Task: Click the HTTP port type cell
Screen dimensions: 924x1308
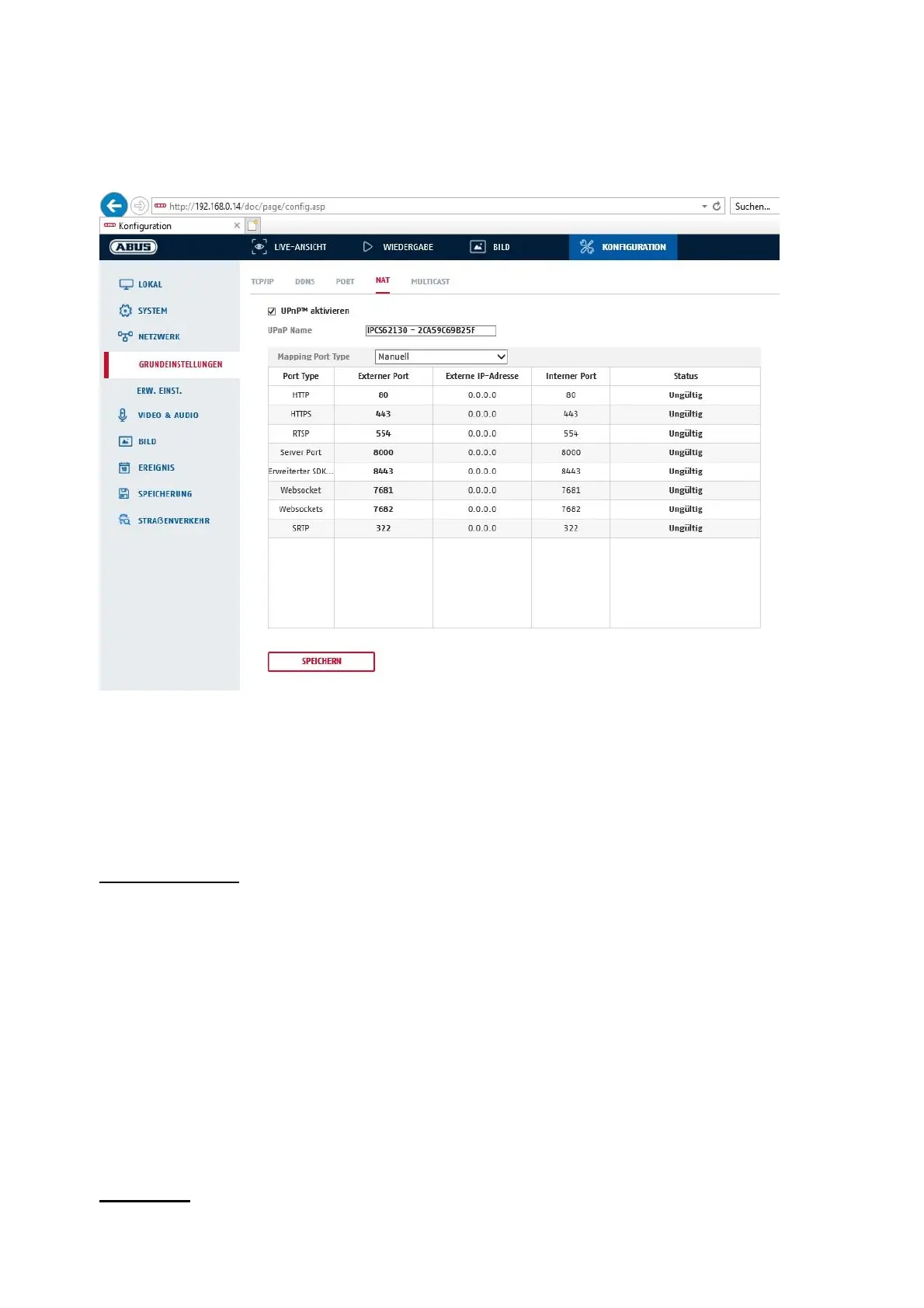Action: (x=300, y=395)
